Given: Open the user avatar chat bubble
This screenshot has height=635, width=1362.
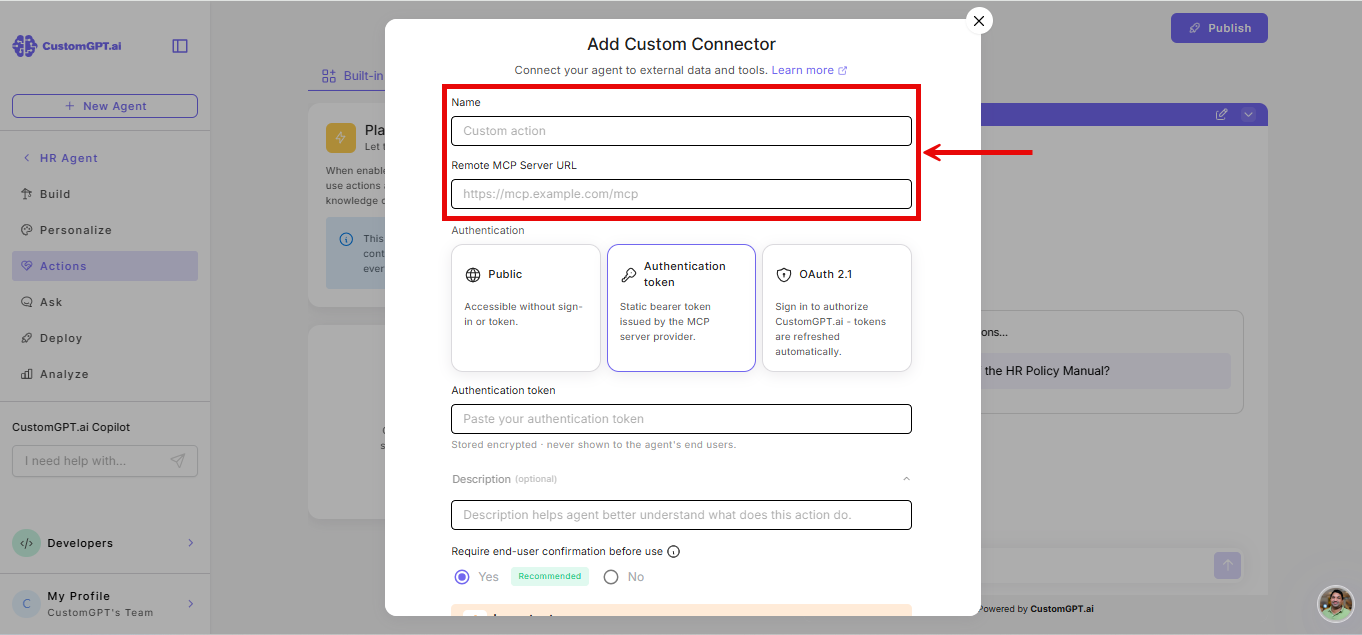Looking at the screenshot, I should [x=1335, y=604].
